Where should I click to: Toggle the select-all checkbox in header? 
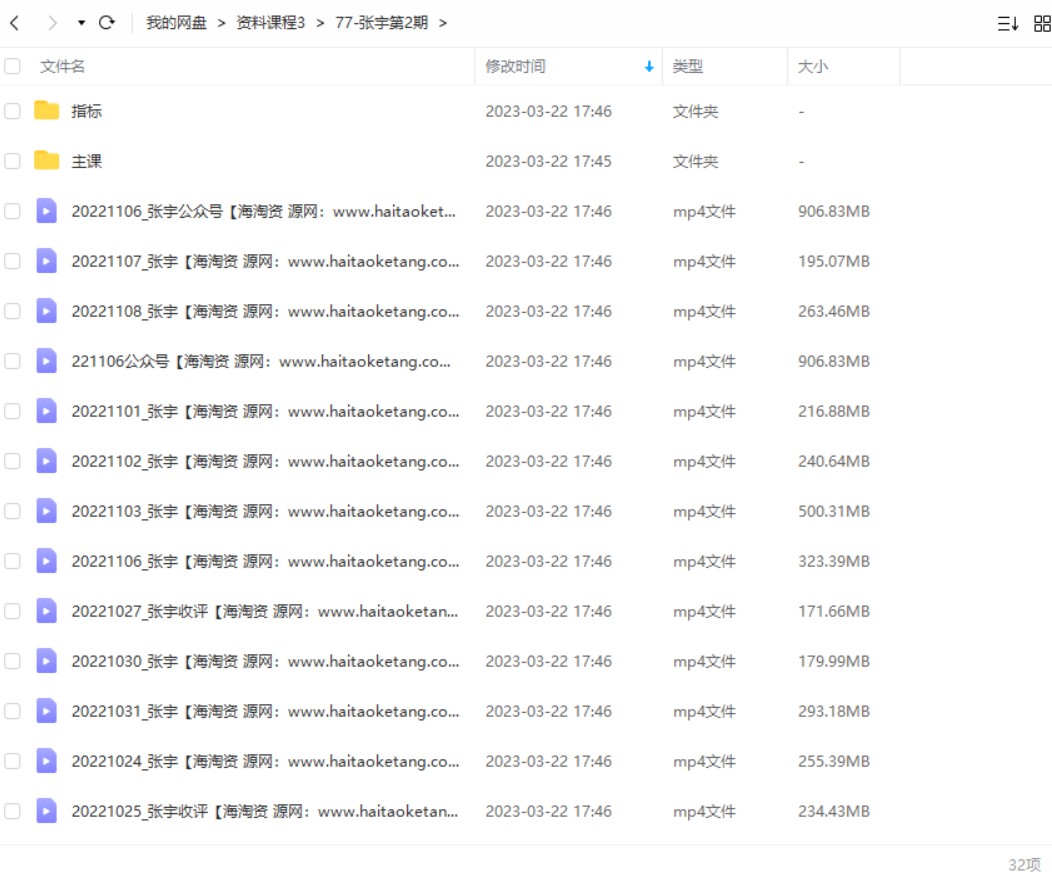(x=12, y=66)
